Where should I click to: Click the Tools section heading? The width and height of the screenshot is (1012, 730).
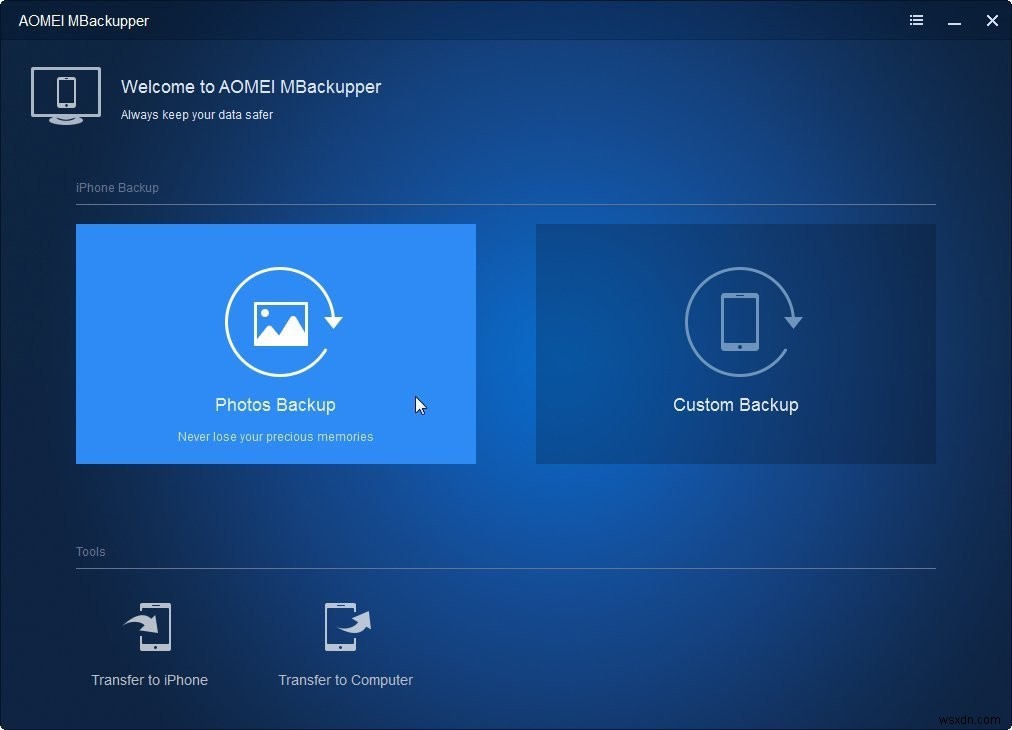90,552
